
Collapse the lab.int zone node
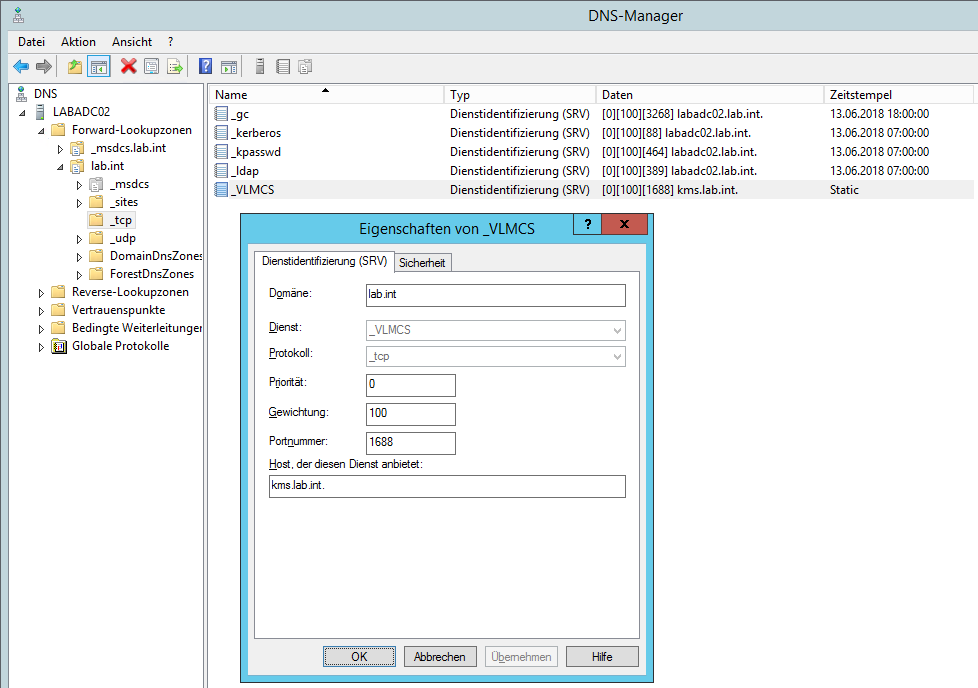point(60,167)
